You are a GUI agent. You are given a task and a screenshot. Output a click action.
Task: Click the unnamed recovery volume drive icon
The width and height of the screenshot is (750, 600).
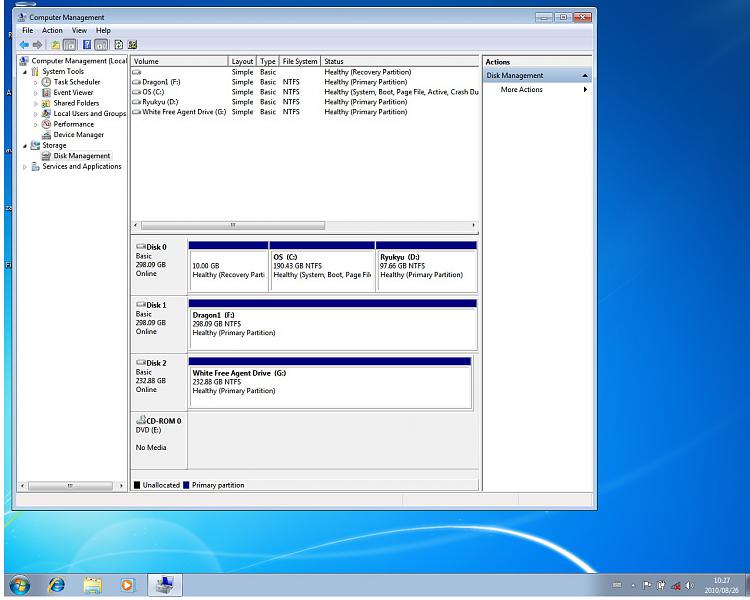[137, 72]
